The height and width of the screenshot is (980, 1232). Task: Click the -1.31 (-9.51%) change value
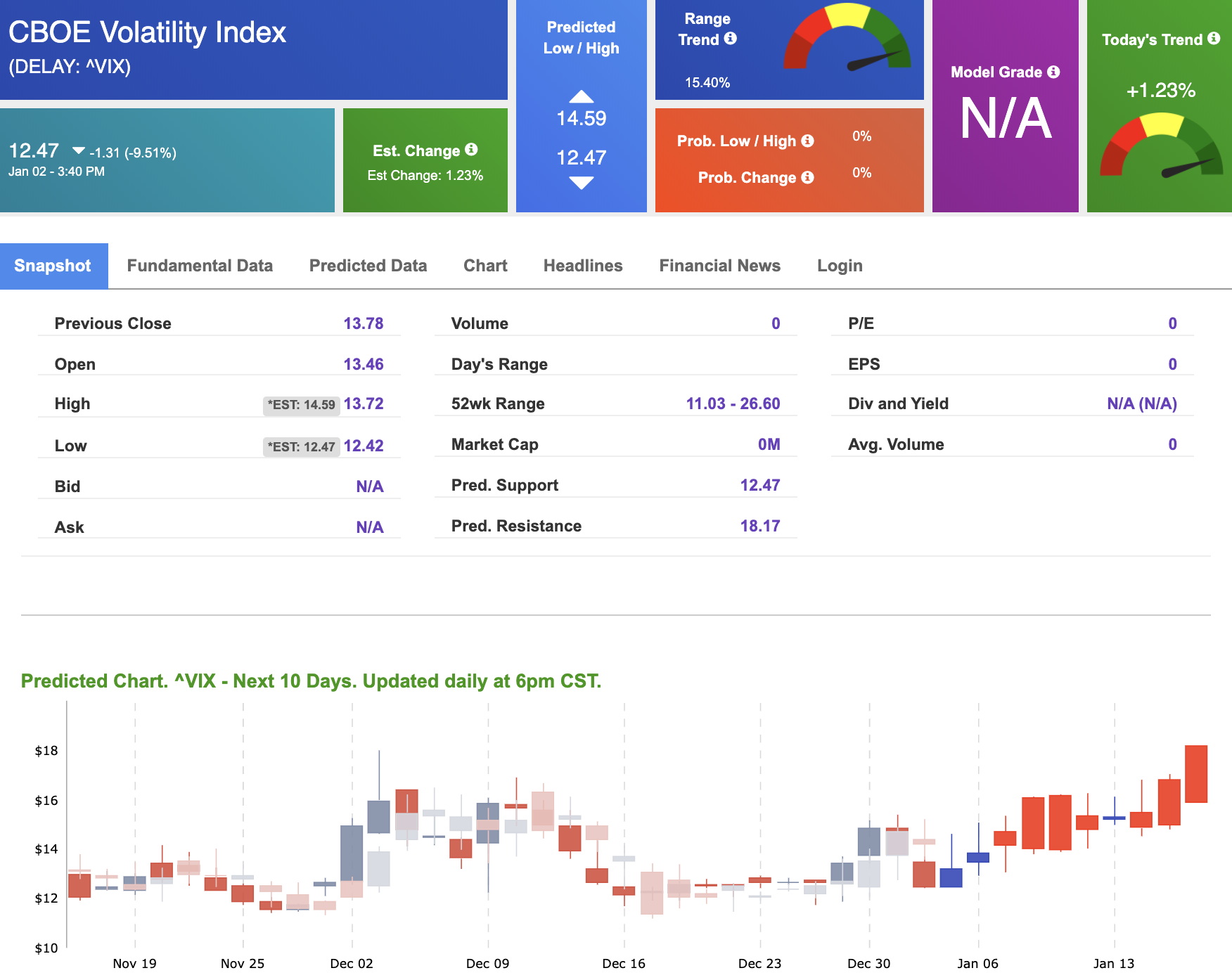coord(133,153)
